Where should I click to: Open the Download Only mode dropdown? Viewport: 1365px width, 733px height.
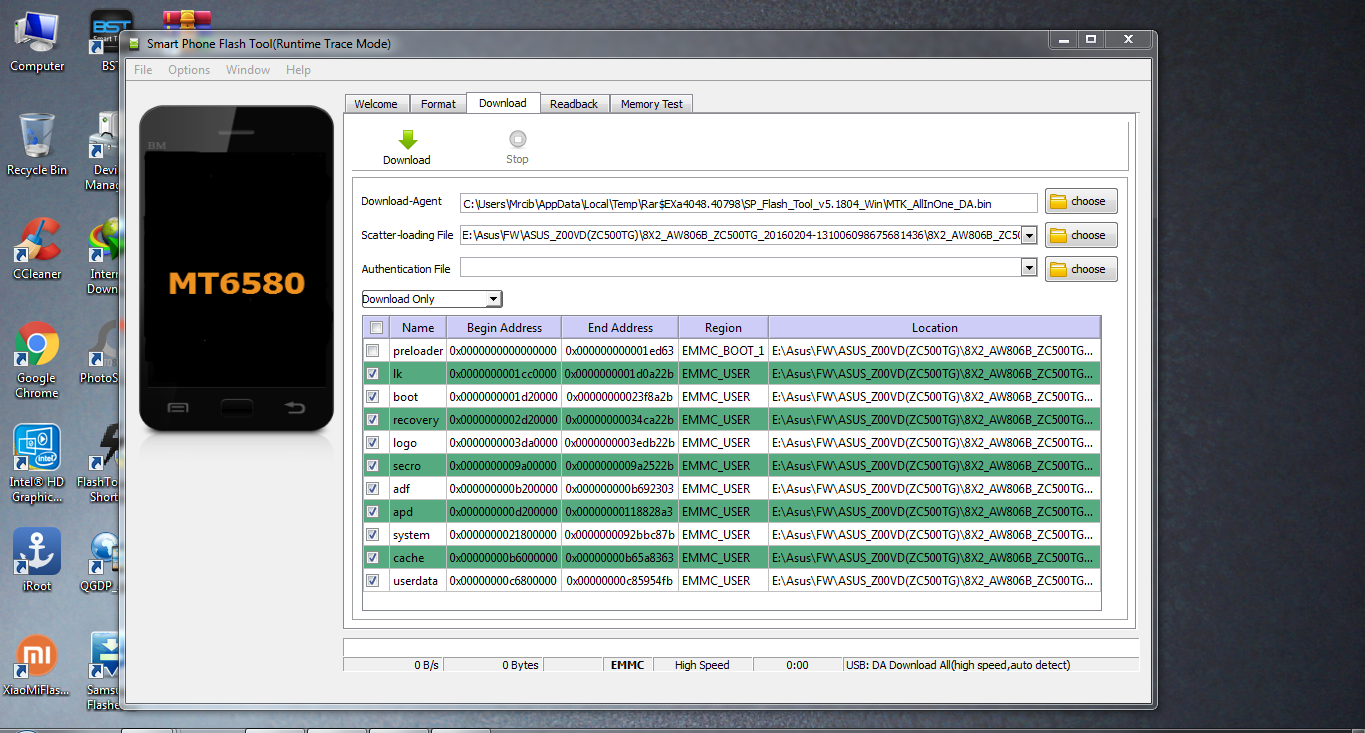(x=432, y=299)
